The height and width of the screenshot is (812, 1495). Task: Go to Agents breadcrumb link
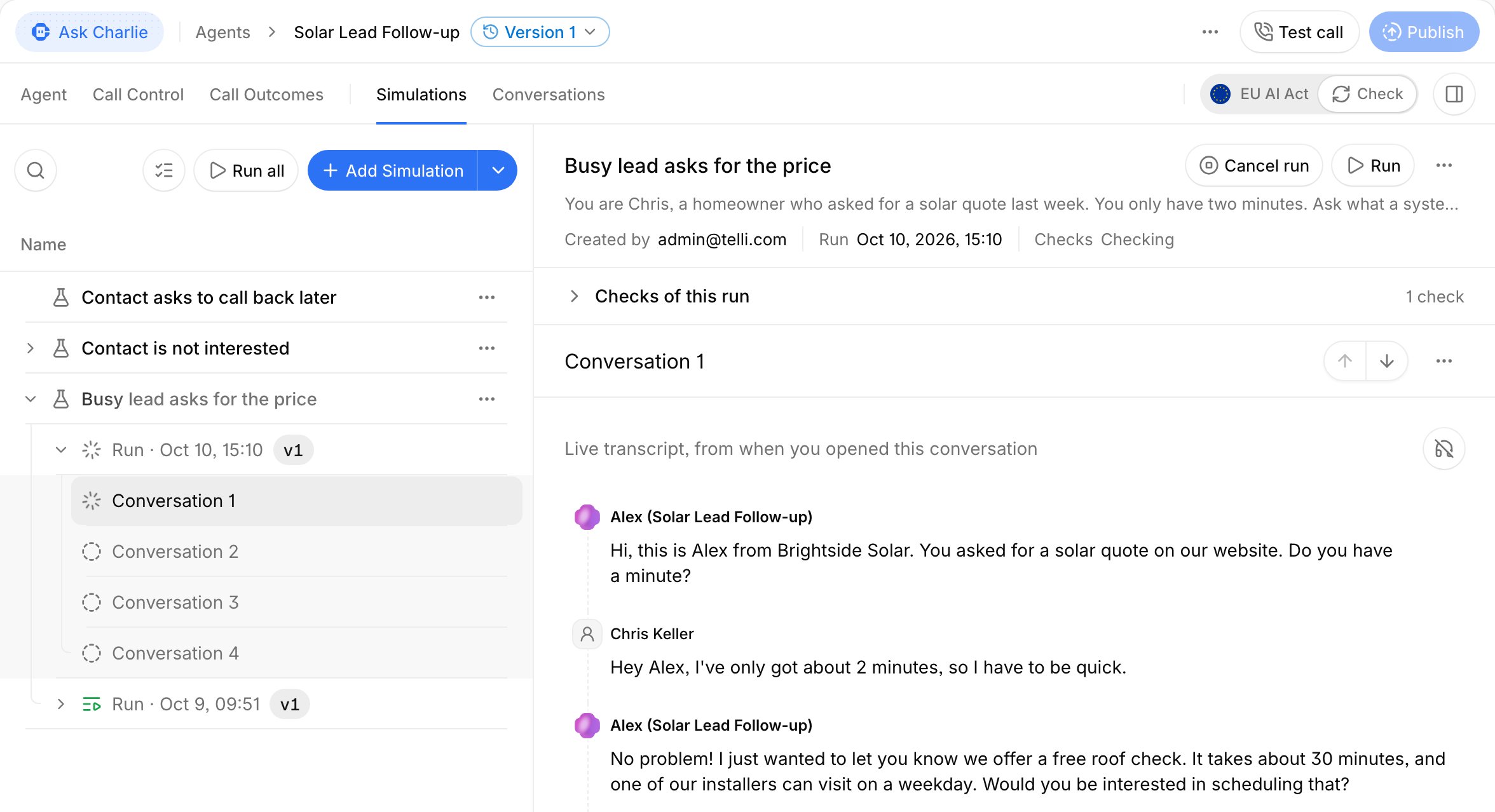pos(222,32)
